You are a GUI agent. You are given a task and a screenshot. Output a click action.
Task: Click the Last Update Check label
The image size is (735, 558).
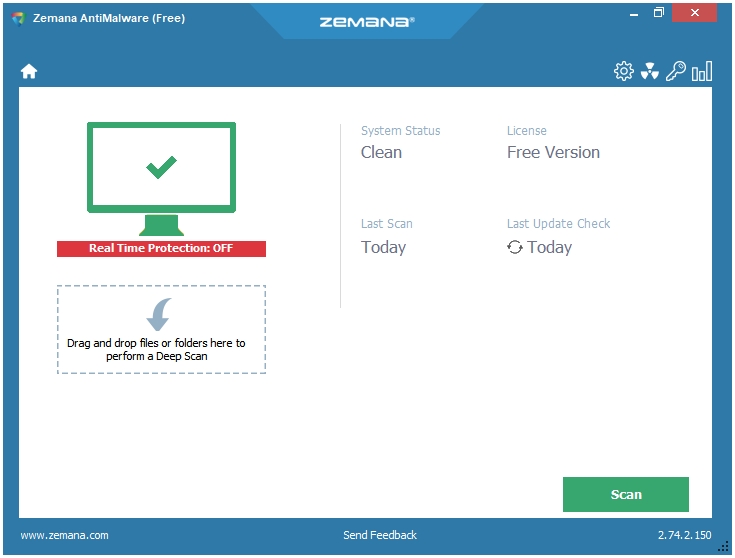point(558,224)
